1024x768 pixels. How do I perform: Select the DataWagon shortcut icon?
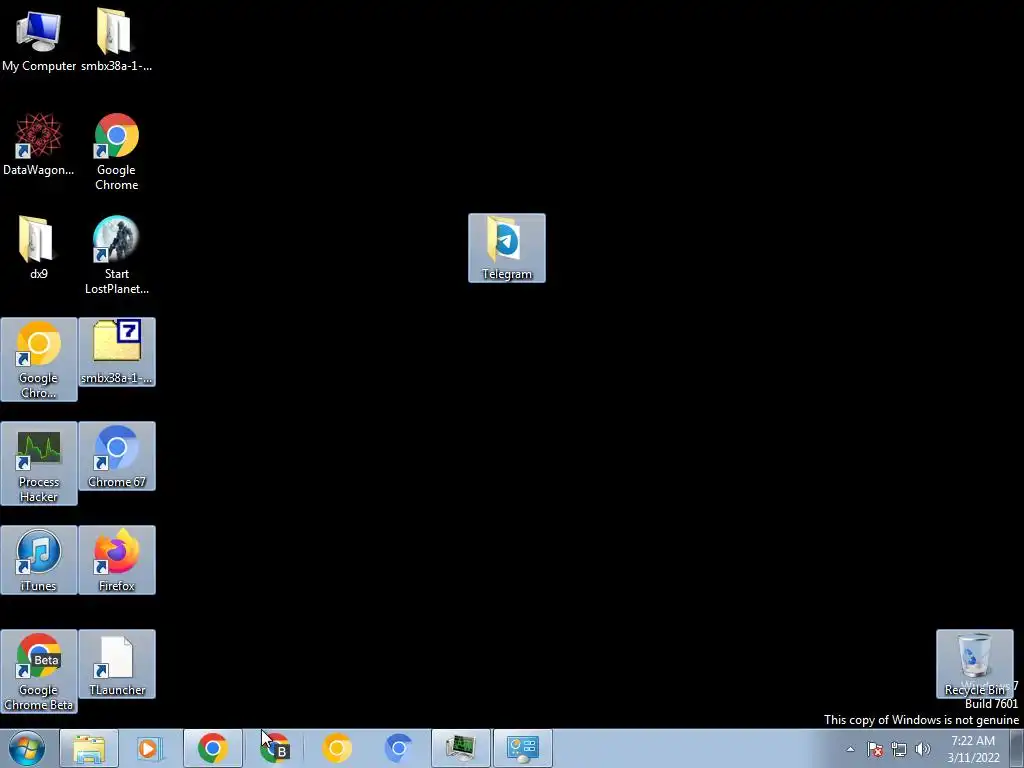pos(39,144)
